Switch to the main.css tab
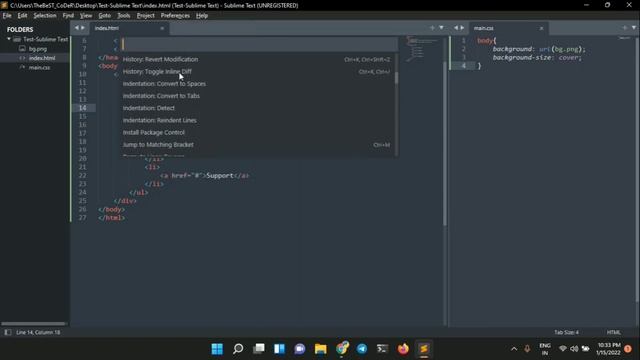 (x=484, y=28)
